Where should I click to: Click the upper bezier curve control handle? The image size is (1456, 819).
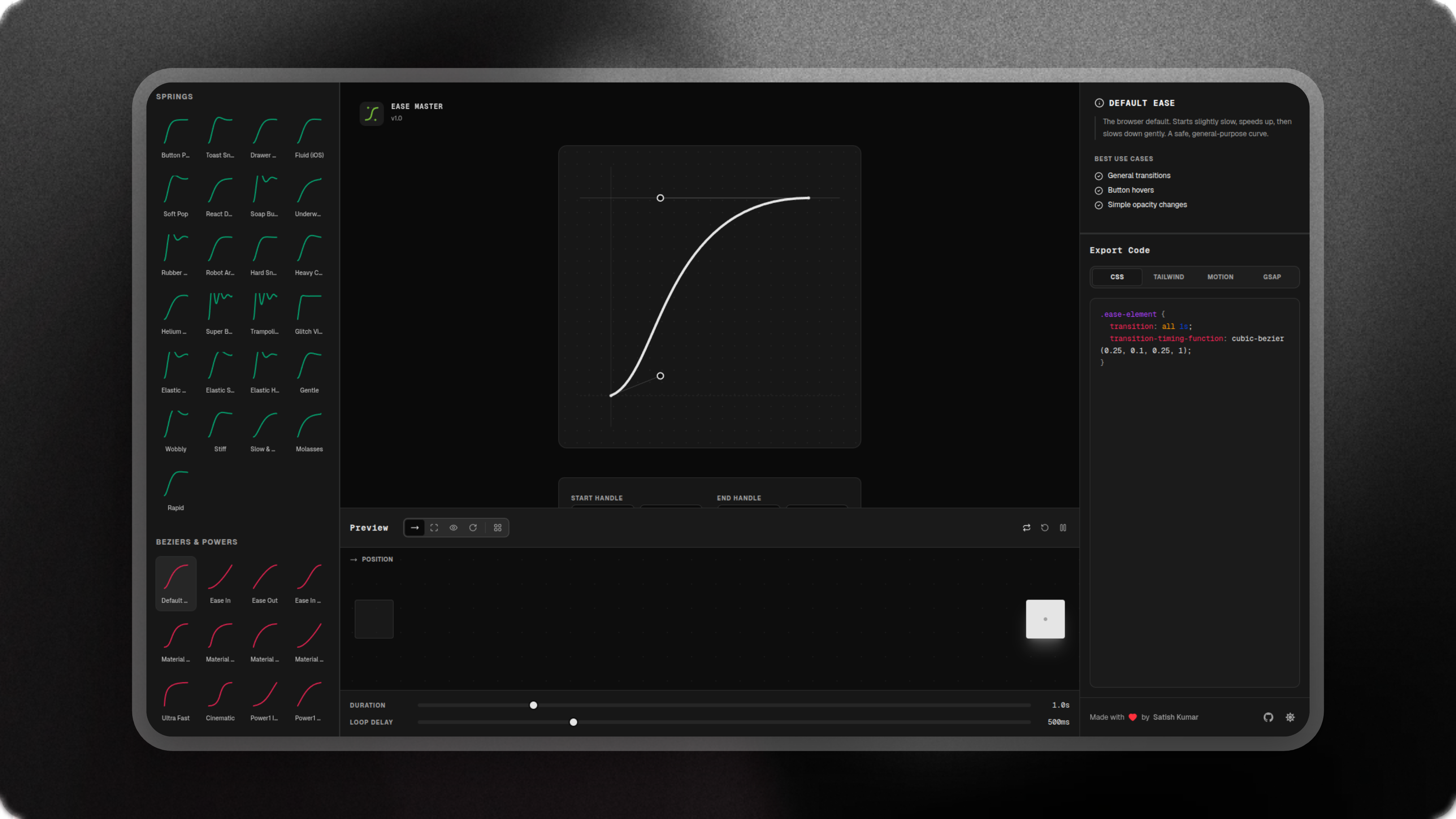660,198
